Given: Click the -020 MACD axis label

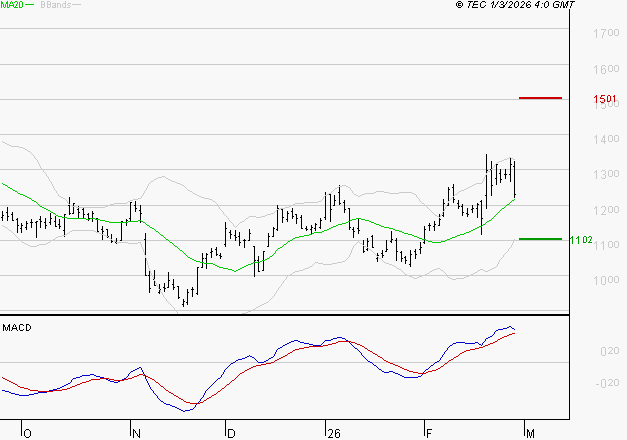Looking at the screenshot, I should click(x=607, y=383).
